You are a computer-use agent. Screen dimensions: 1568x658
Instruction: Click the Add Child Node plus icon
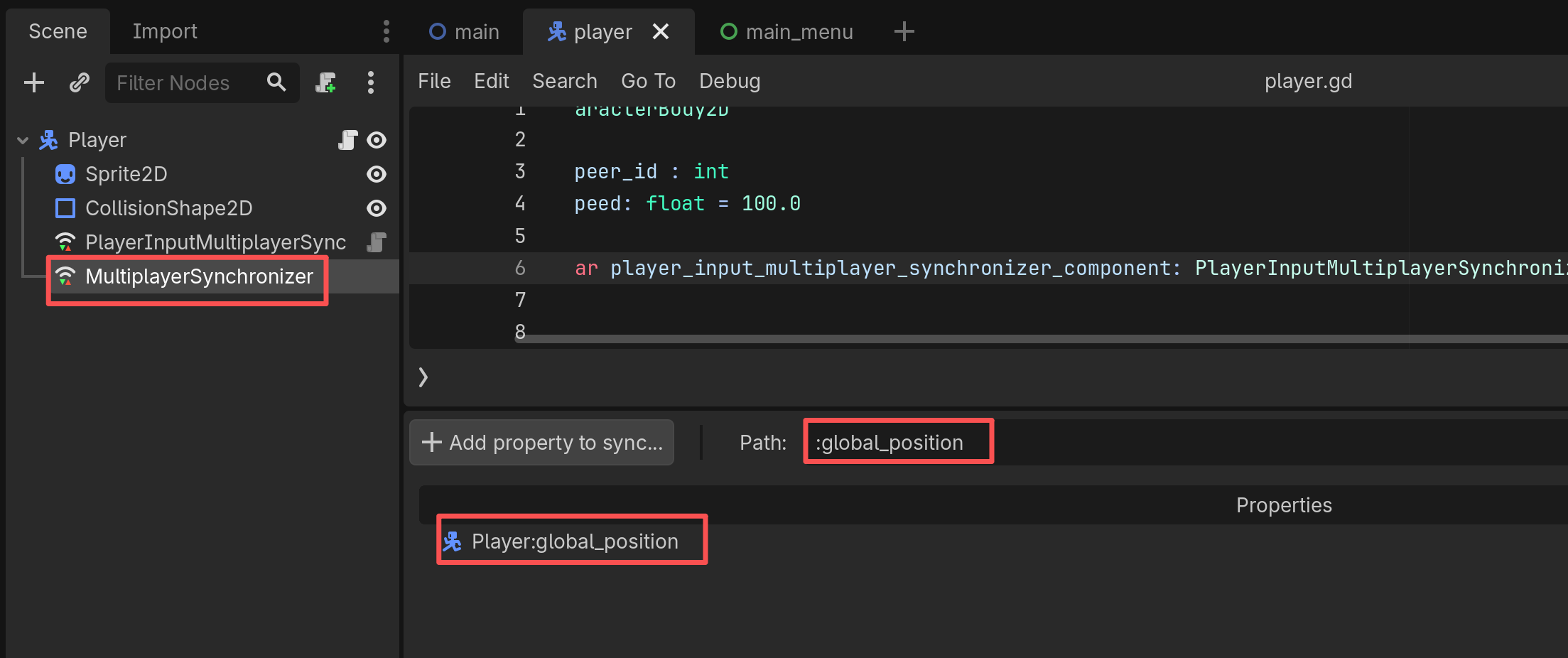(x=33, y=82)
